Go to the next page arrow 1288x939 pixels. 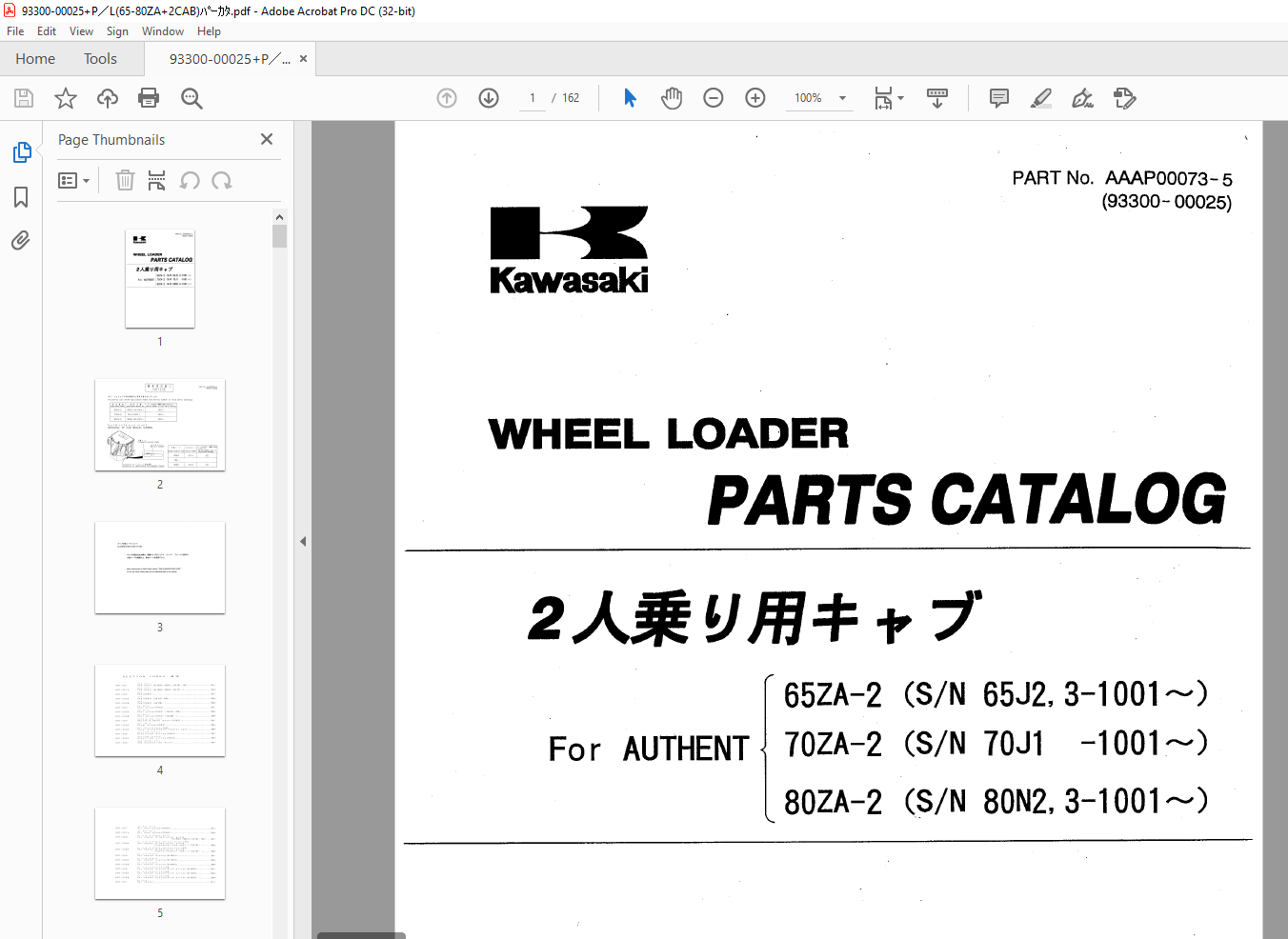tap(489, 98)
